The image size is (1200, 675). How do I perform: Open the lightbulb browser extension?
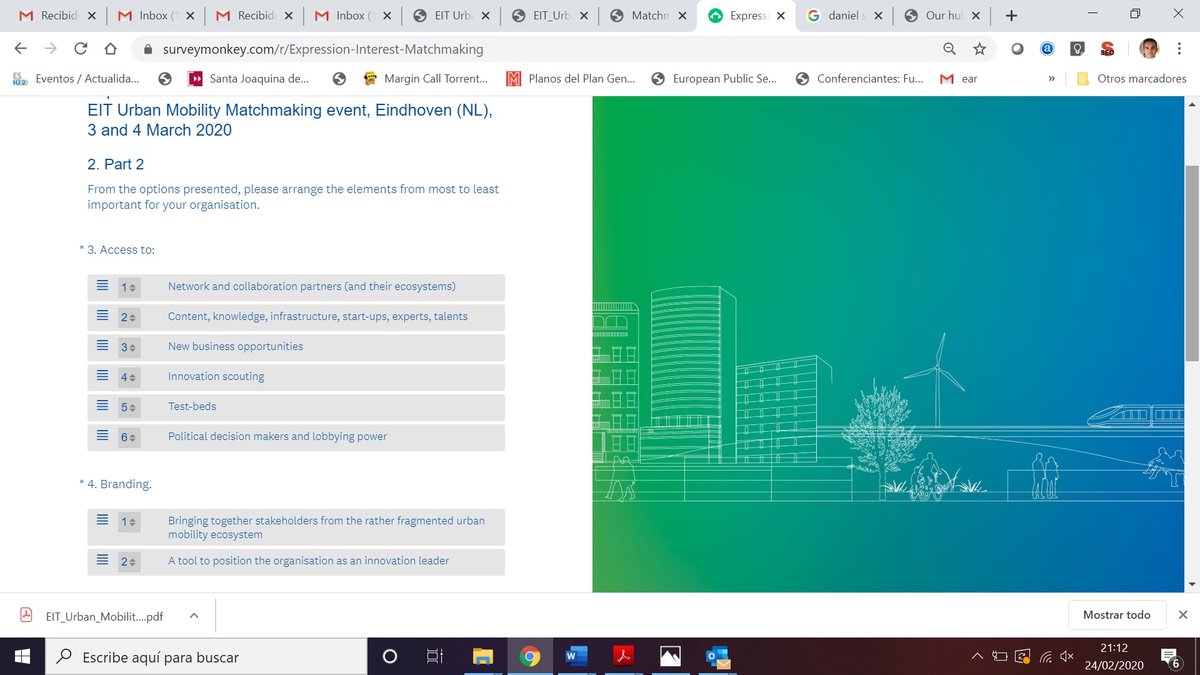1077,48
